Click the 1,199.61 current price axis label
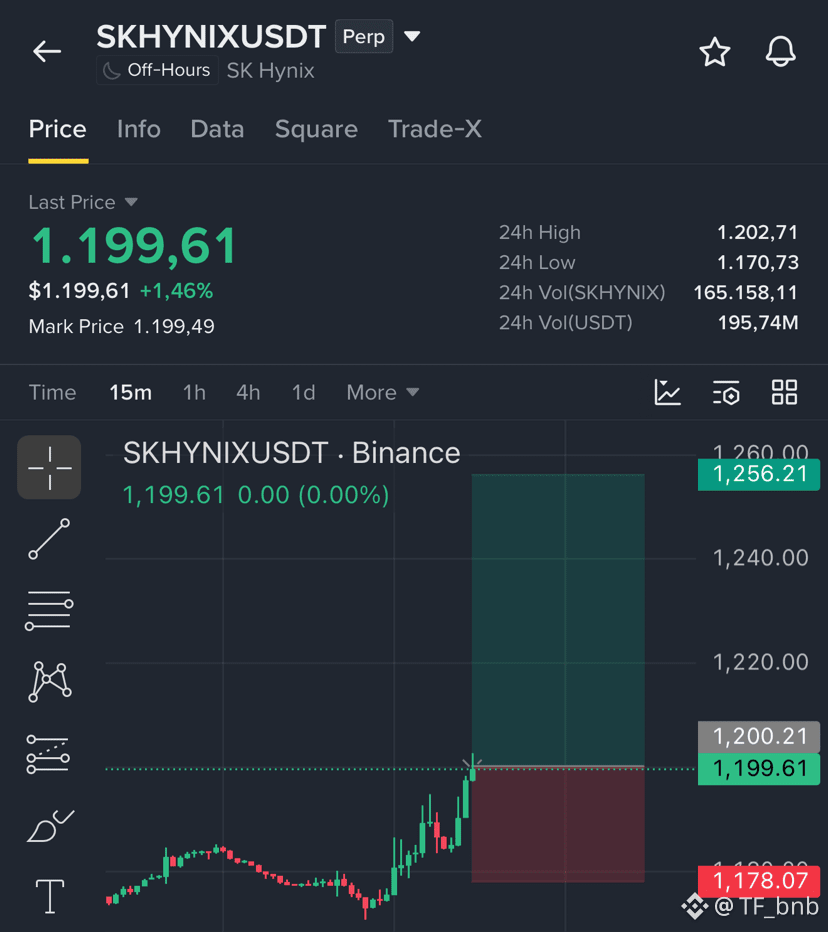 (x=759, y=769)
